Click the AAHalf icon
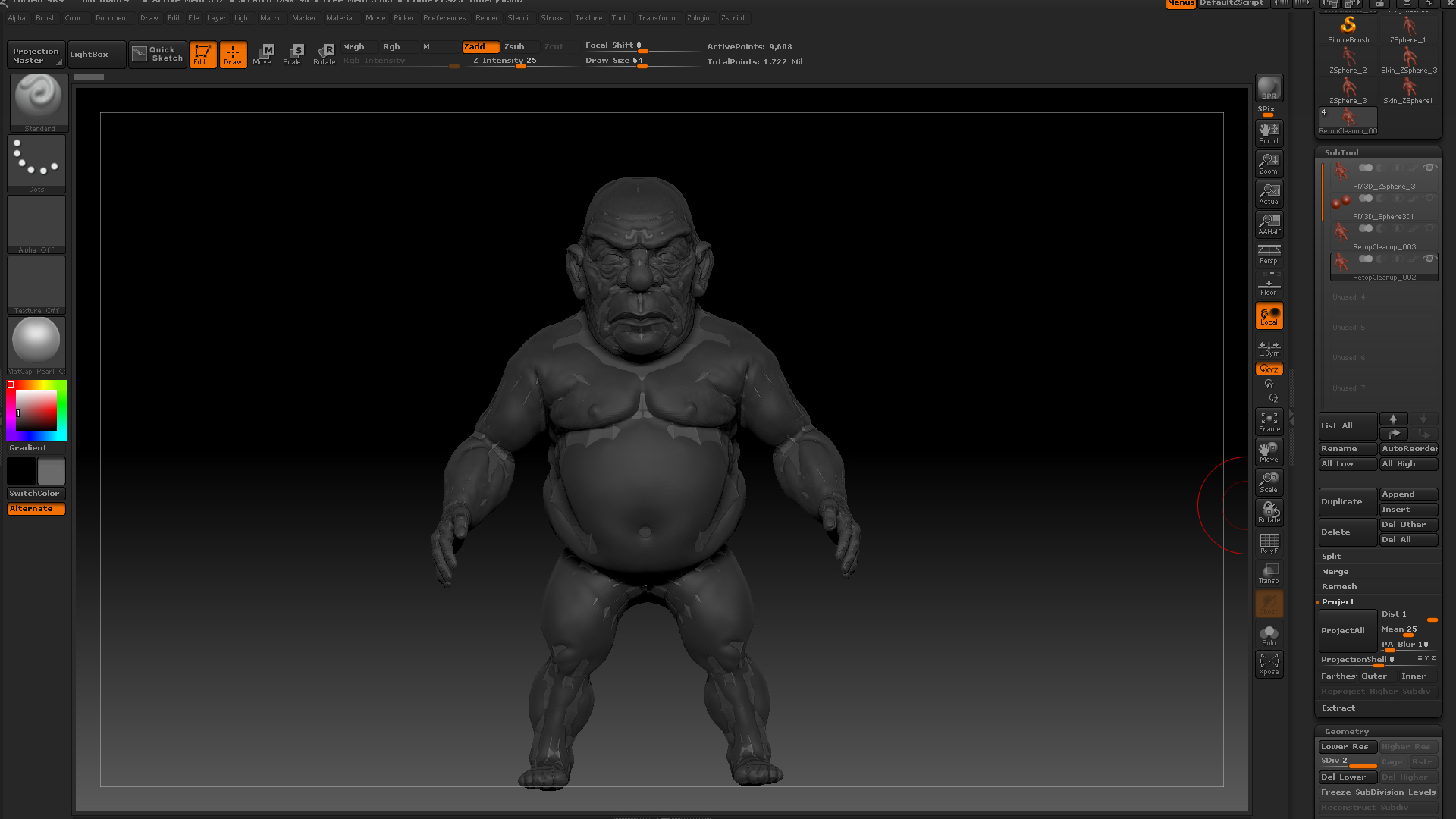This screenshot has height=819, width=1456. click(x=1269, y=224)
